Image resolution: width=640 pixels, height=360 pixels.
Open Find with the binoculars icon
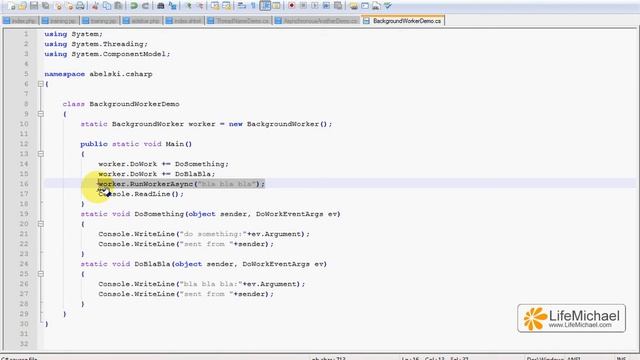(160, 6)
